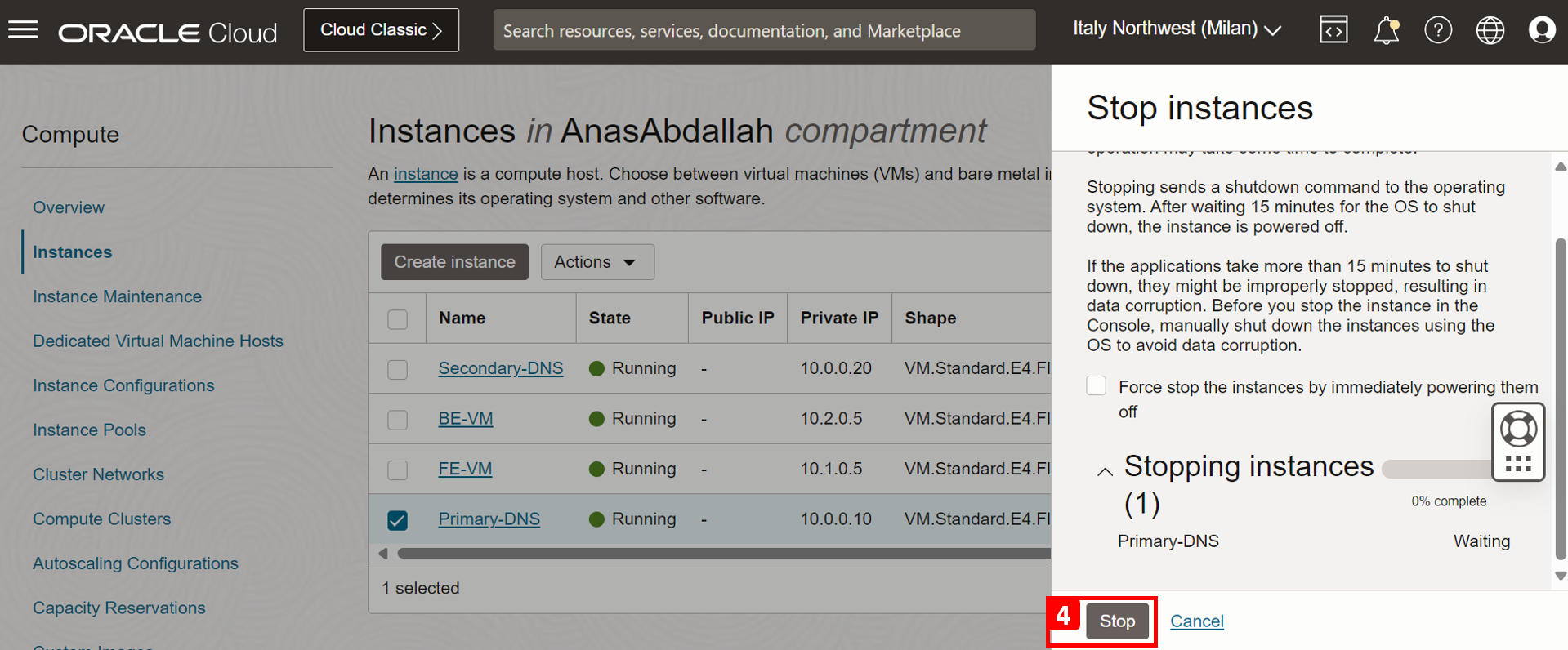Open the hamburger navigation menu
The width and height of the screenshot is (1568, 650).
23,30
